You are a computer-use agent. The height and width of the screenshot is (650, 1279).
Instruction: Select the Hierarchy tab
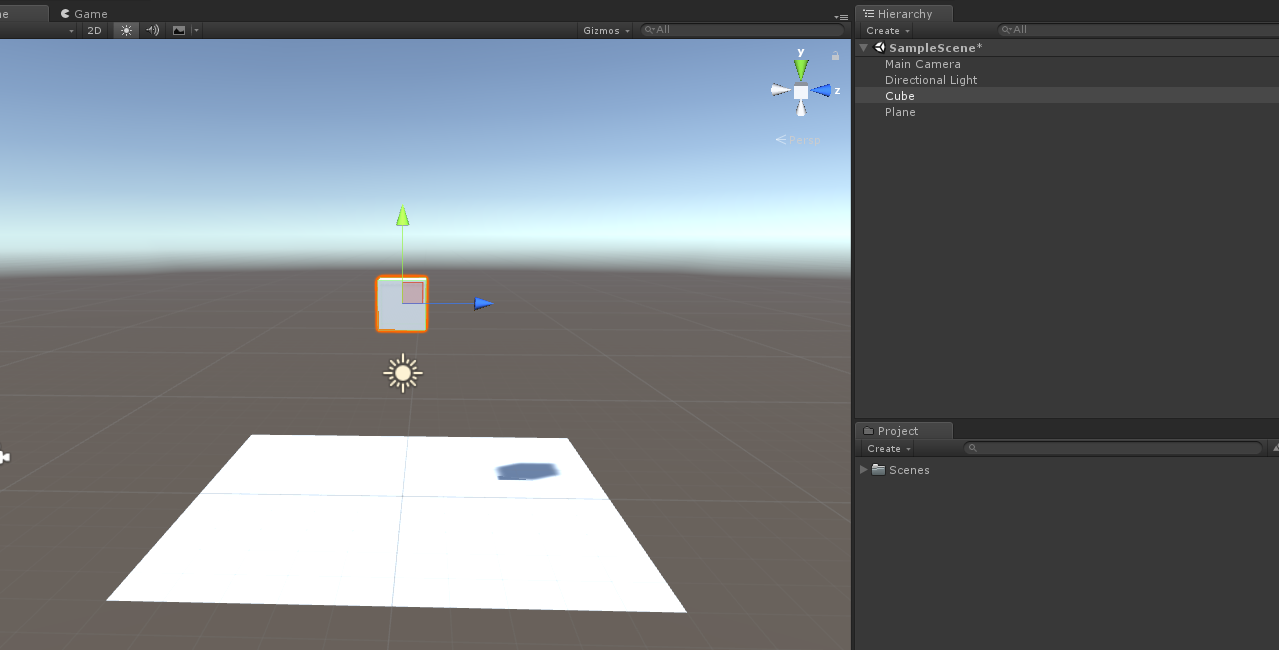904,14
